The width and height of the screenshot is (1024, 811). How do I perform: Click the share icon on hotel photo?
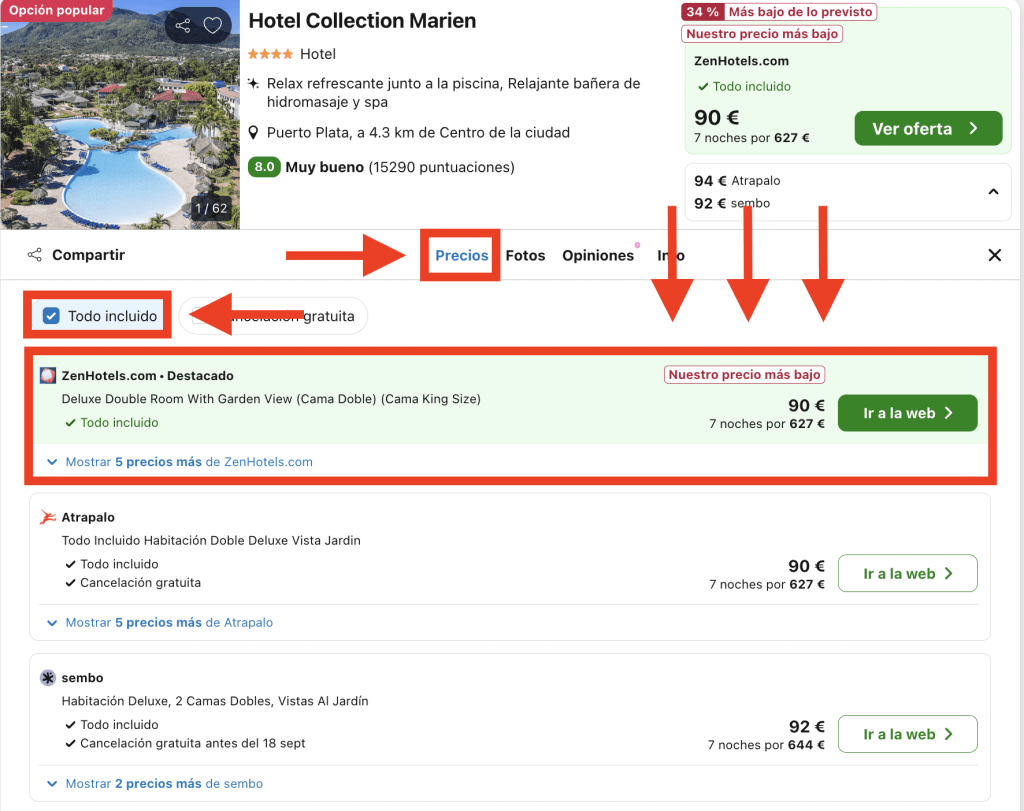(x=182, y=26)
